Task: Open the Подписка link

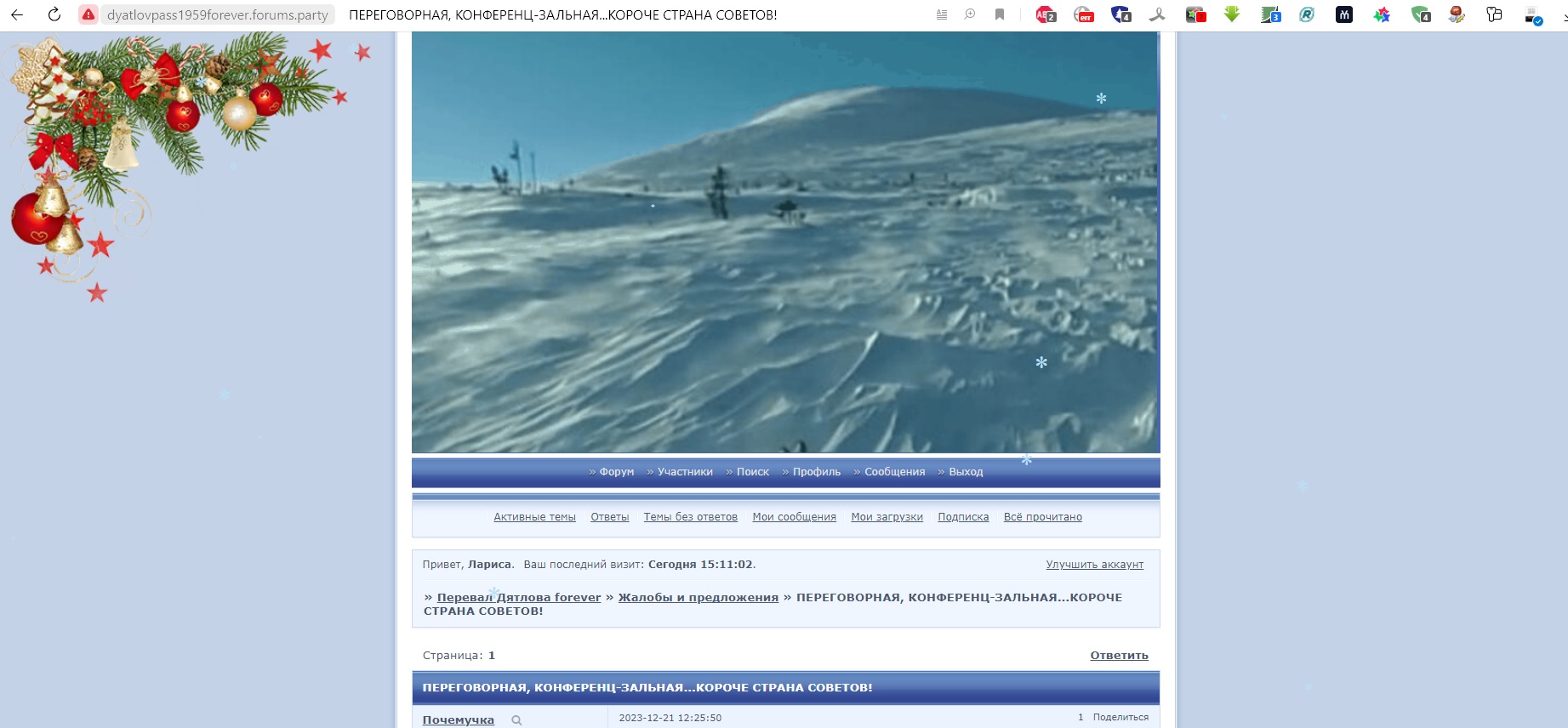Action: [963, 517]
